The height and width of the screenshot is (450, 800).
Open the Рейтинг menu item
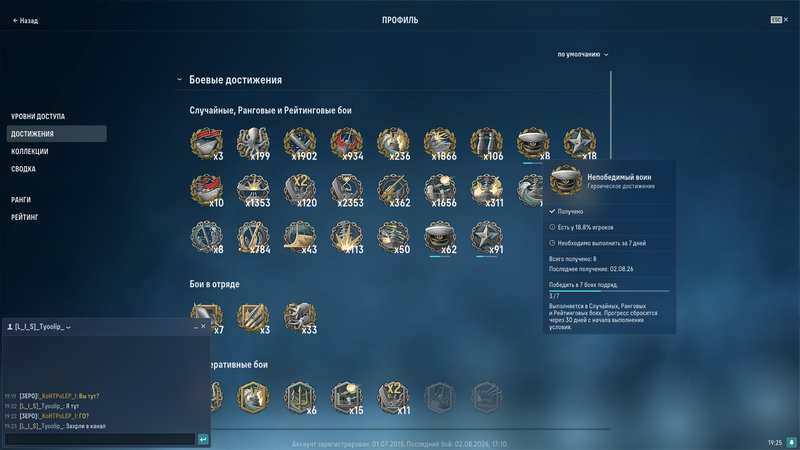click(25, 217)
